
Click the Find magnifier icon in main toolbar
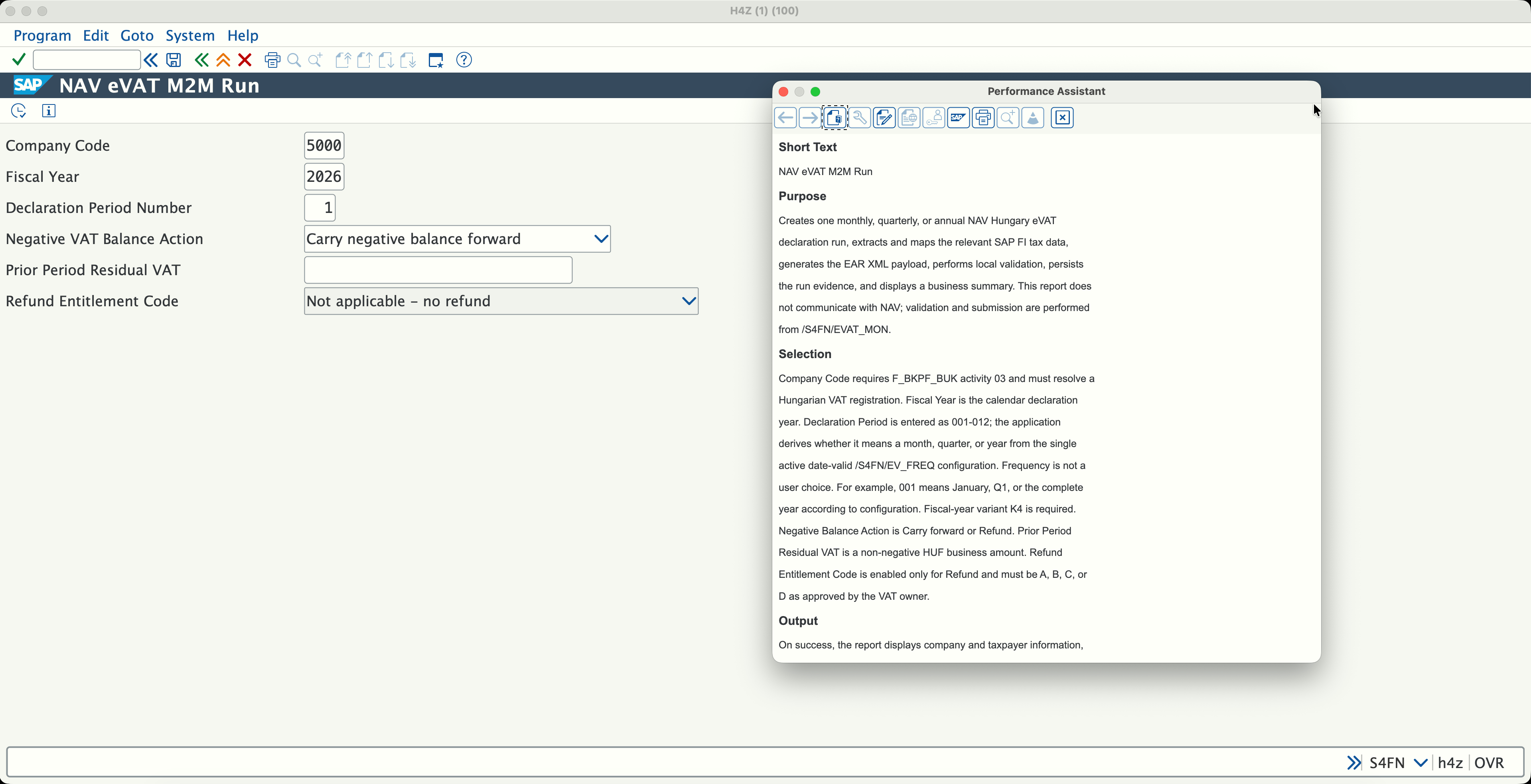(294, 59)
